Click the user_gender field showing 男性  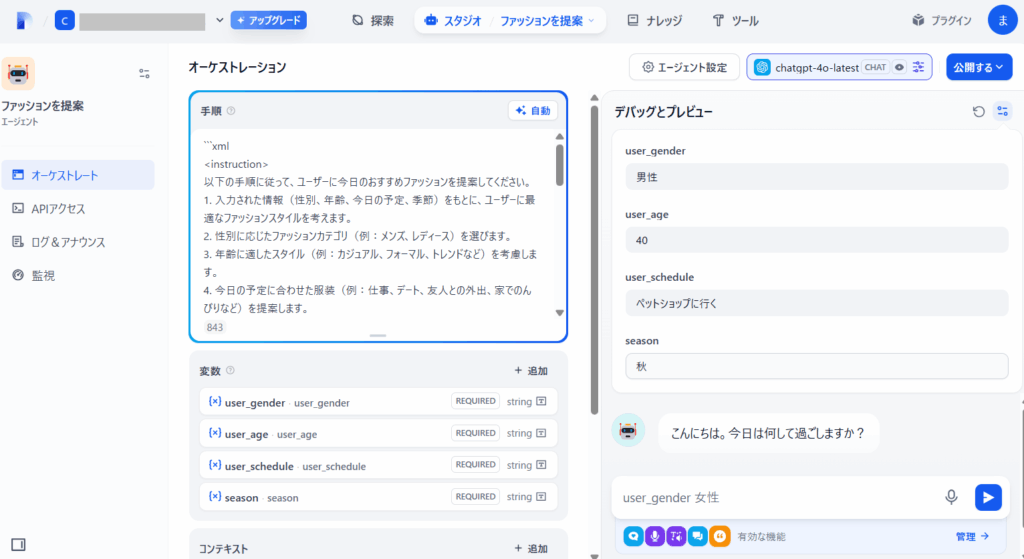(x=816, y=177)
